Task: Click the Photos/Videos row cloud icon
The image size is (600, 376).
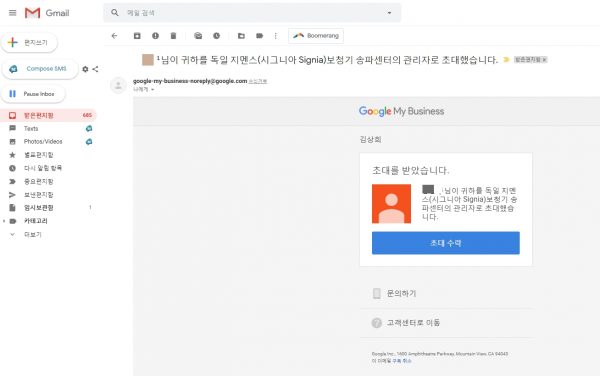Action: 89,142
